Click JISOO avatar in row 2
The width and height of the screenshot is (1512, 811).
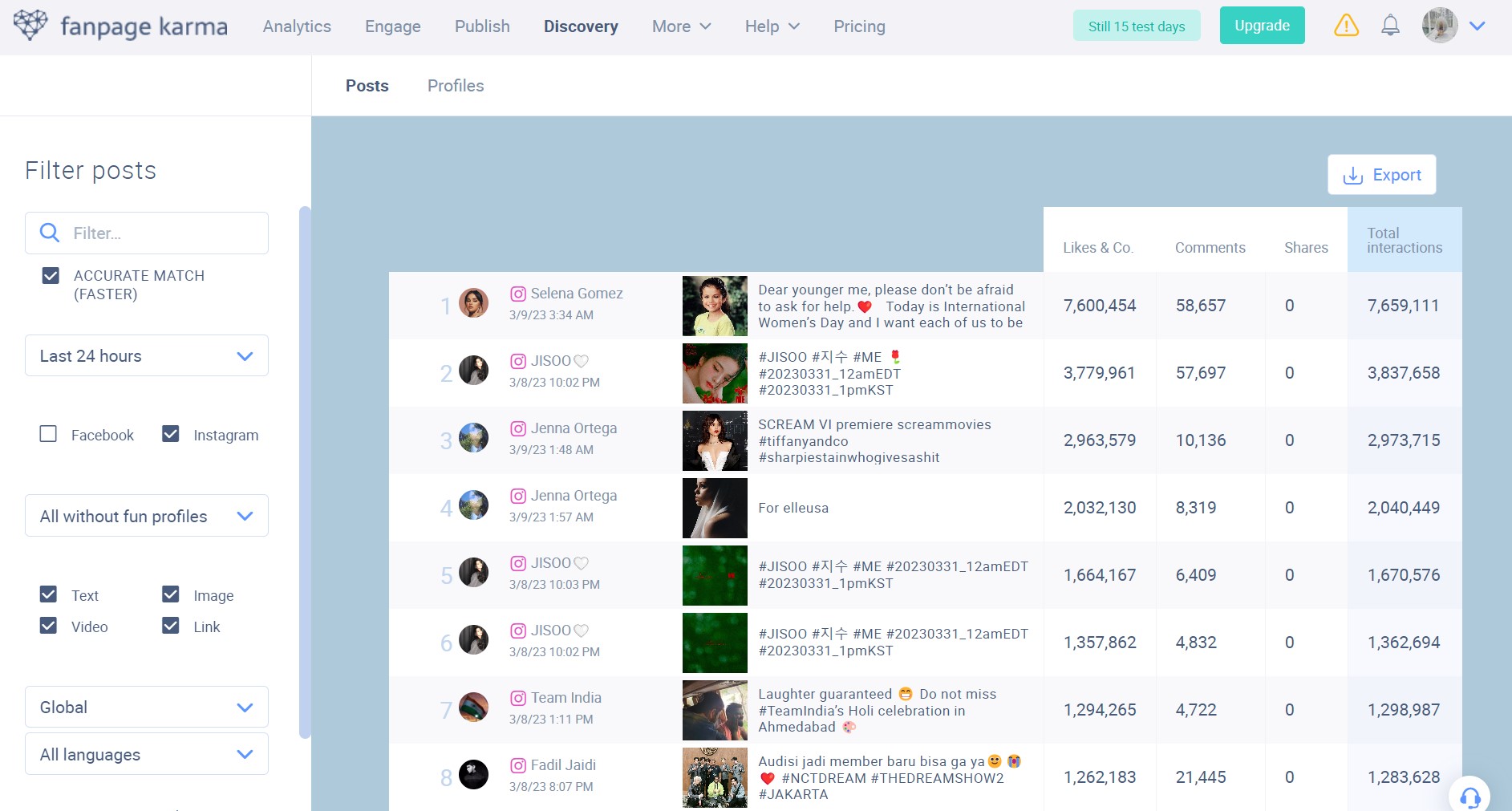473,371
